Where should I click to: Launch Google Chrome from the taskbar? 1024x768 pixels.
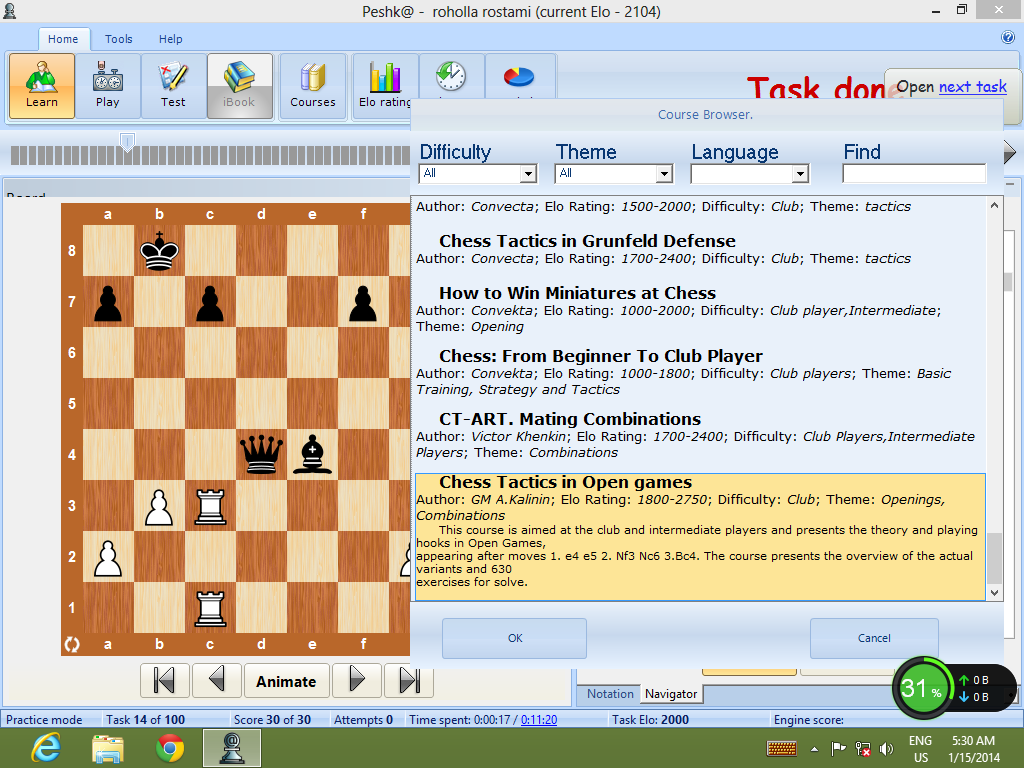170,748
